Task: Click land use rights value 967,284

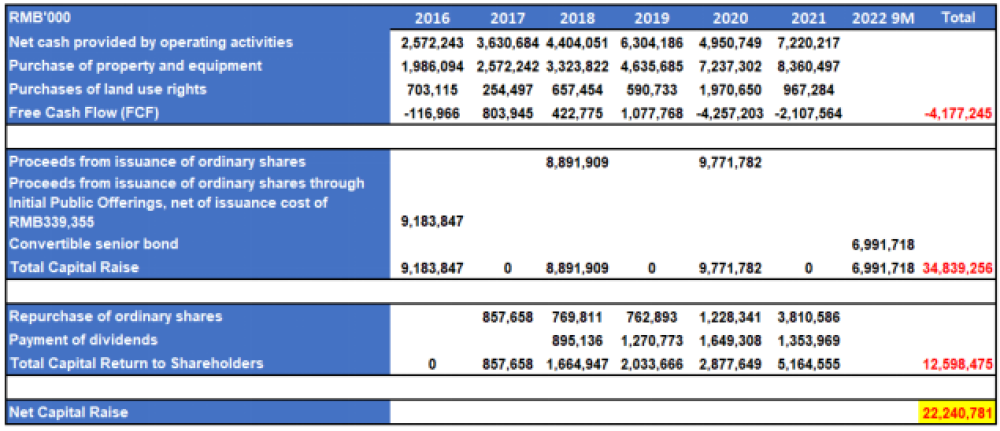Action: [x=808, y=89]
